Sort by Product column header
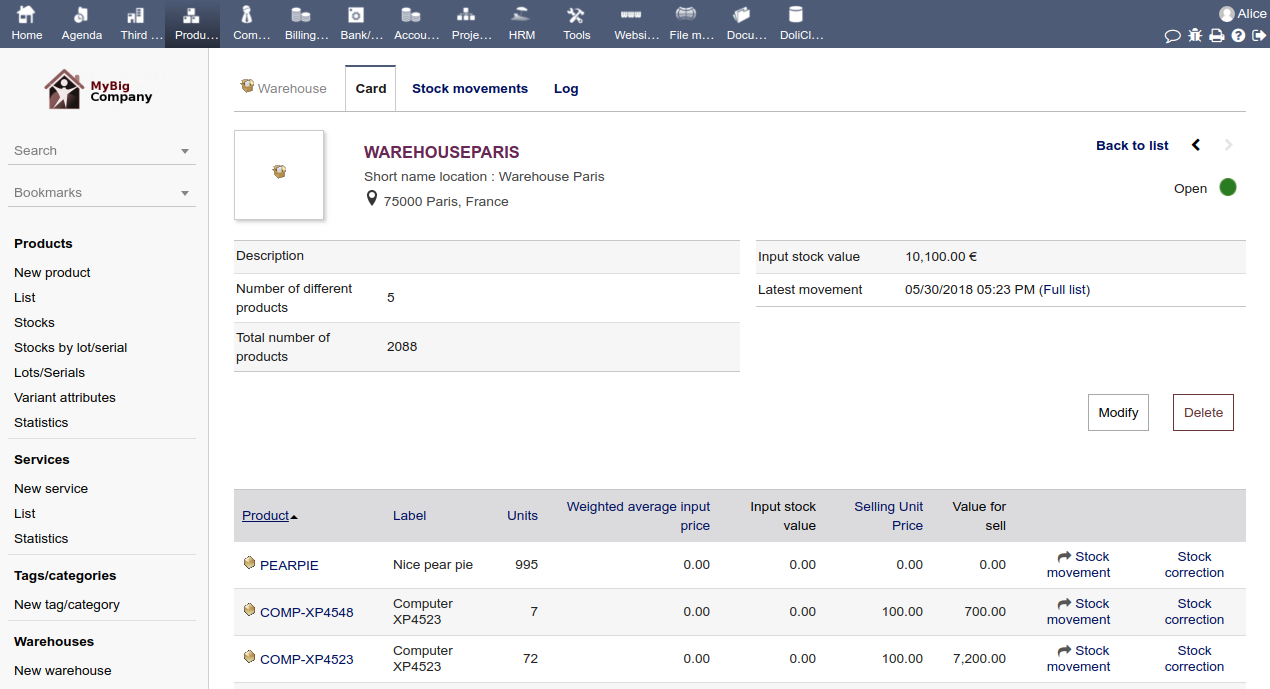This screenshot has height=689, width=1270. [266, 516]
